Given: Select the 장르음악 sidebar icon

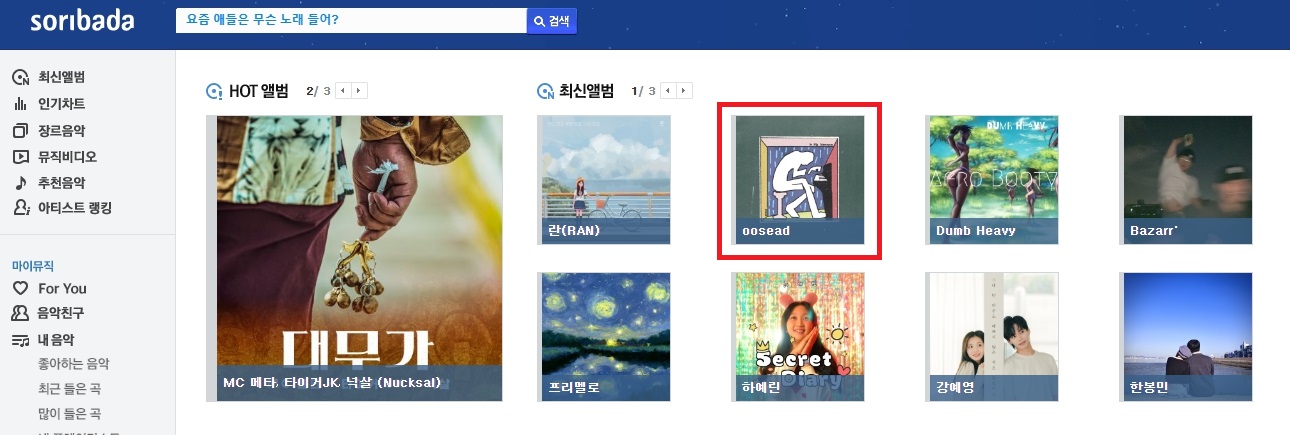Looking at the screenshot, I should tap(20, 131).
